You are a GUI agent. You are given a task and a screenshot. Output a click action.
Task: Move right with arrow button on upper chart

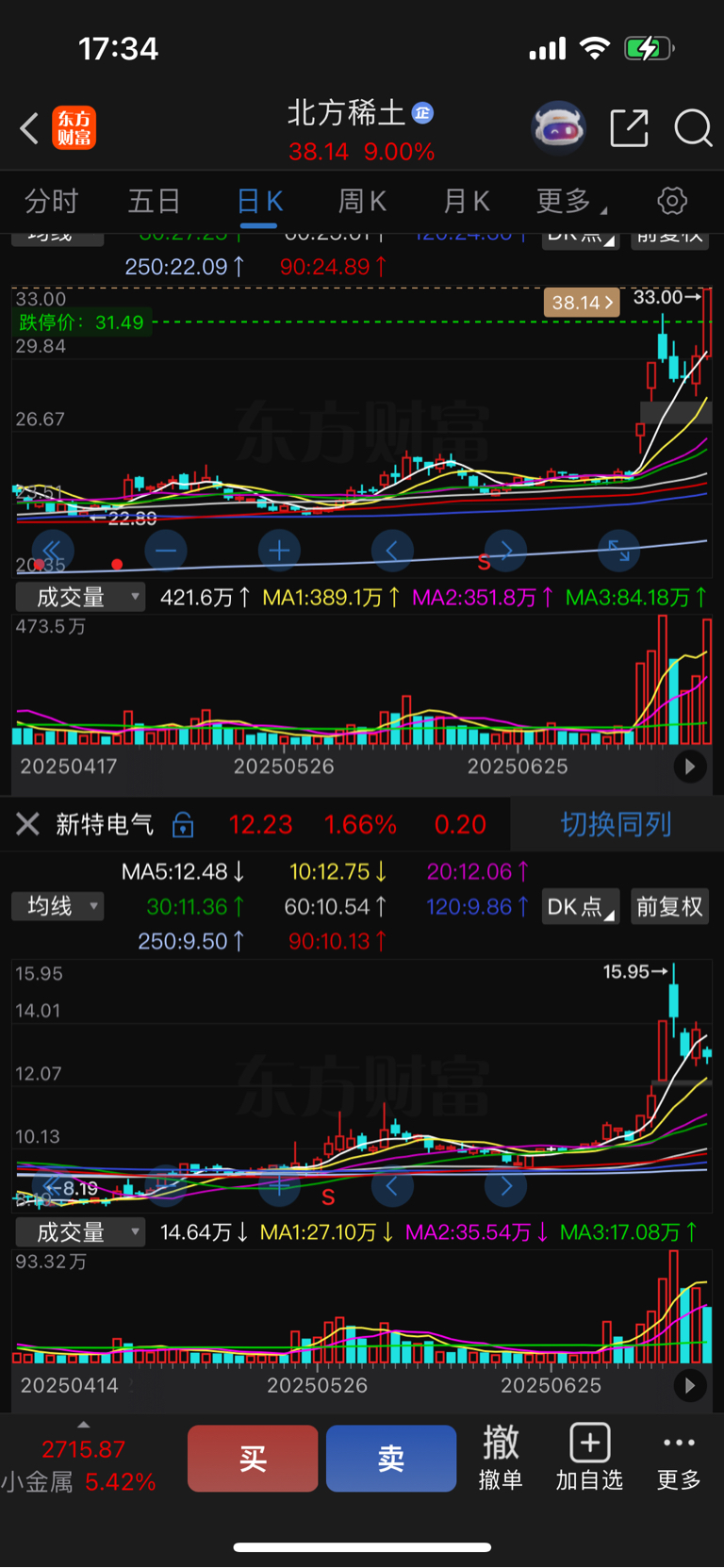coord(506,551)
